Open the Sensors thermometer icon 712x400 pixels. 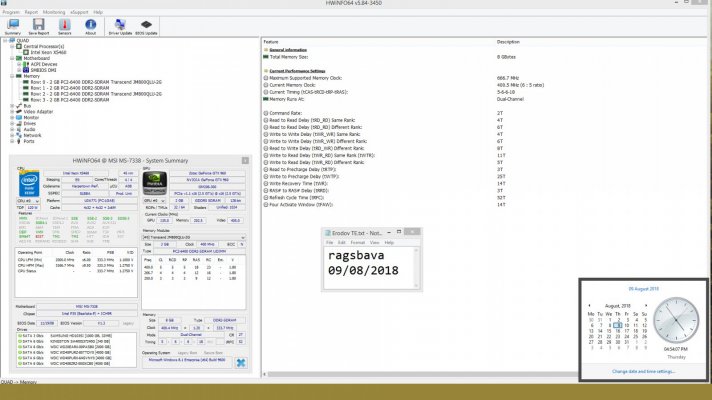[64, 26]
